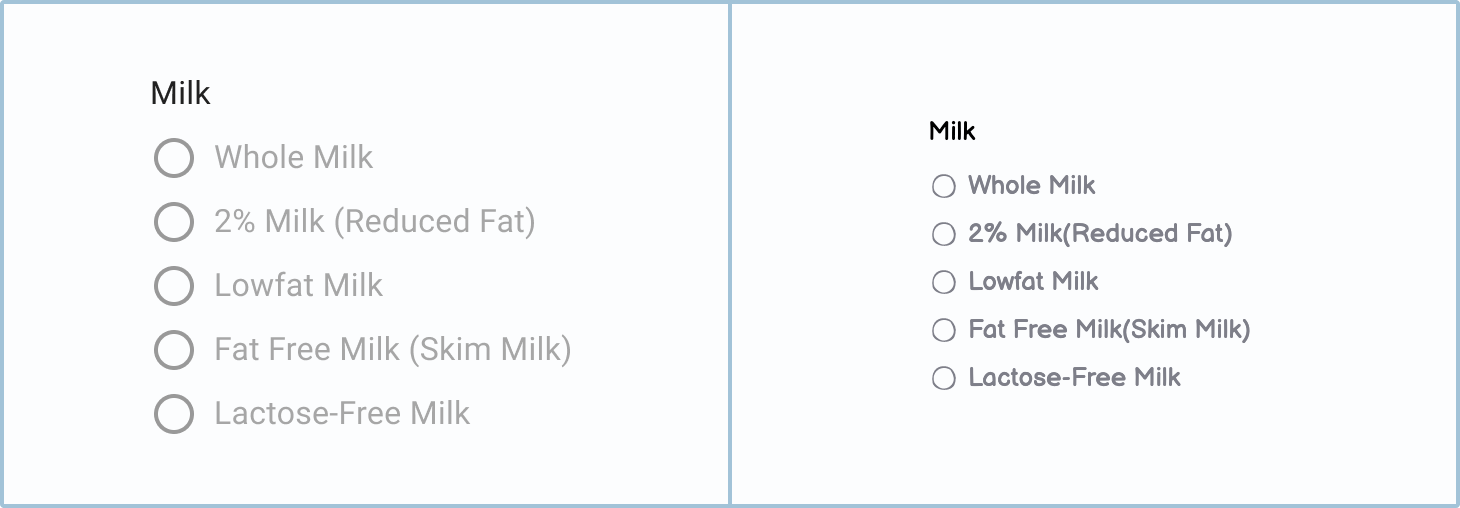Click 'Lowfat Milk' label text in left panel
1460x508 pixels.
(x=298, y=286)
